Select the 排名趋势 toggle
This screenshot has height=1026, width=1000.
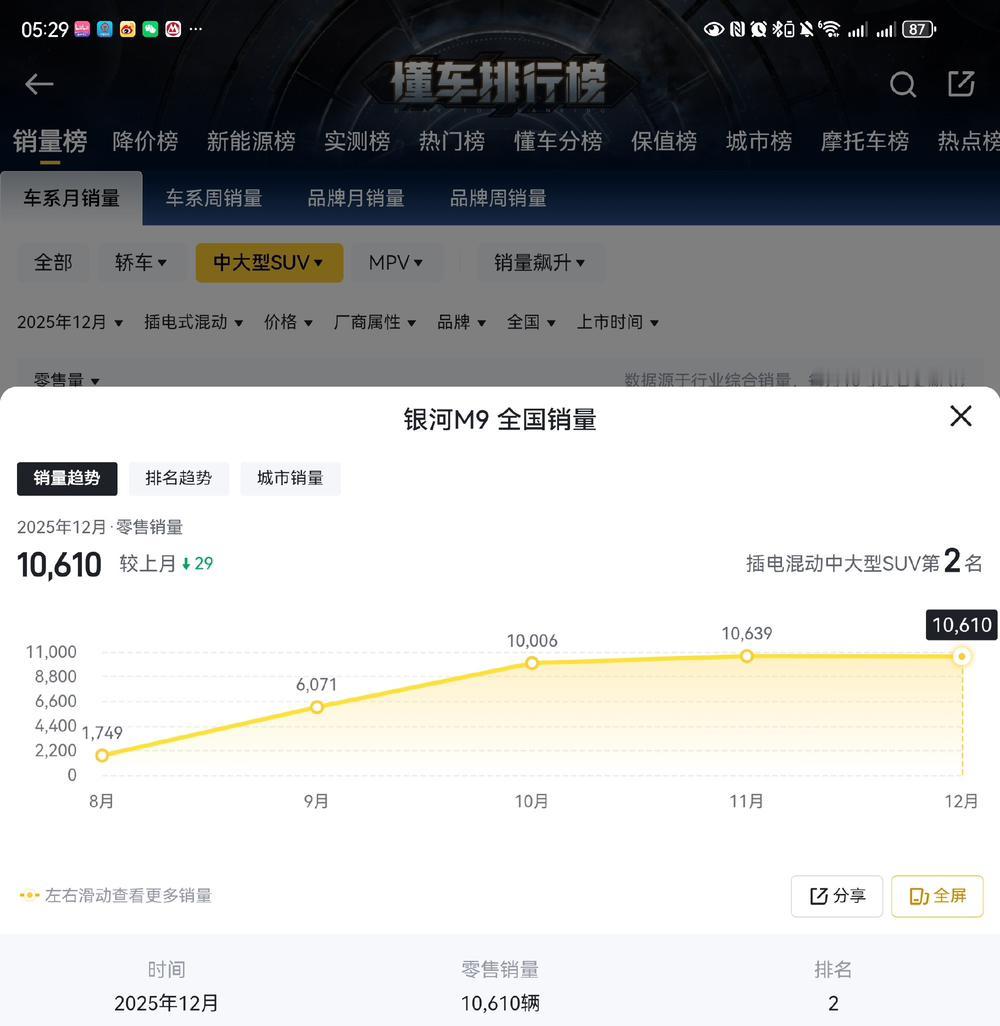[x=179, y=478]
